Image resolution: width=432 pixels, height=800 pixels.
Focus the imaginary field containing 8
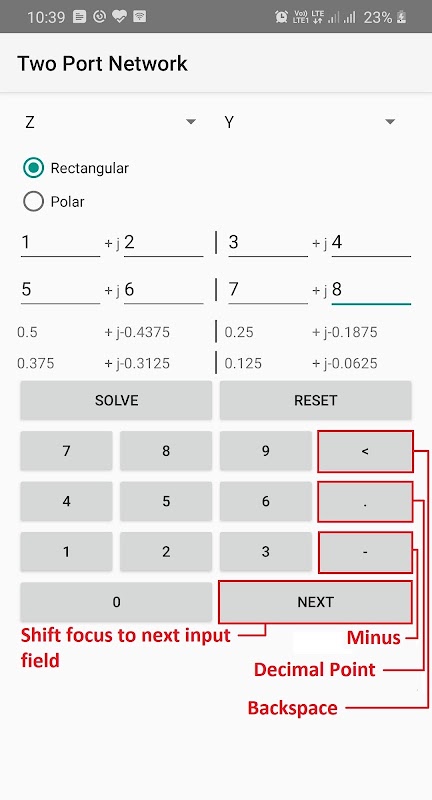click(x=371, y=290)
